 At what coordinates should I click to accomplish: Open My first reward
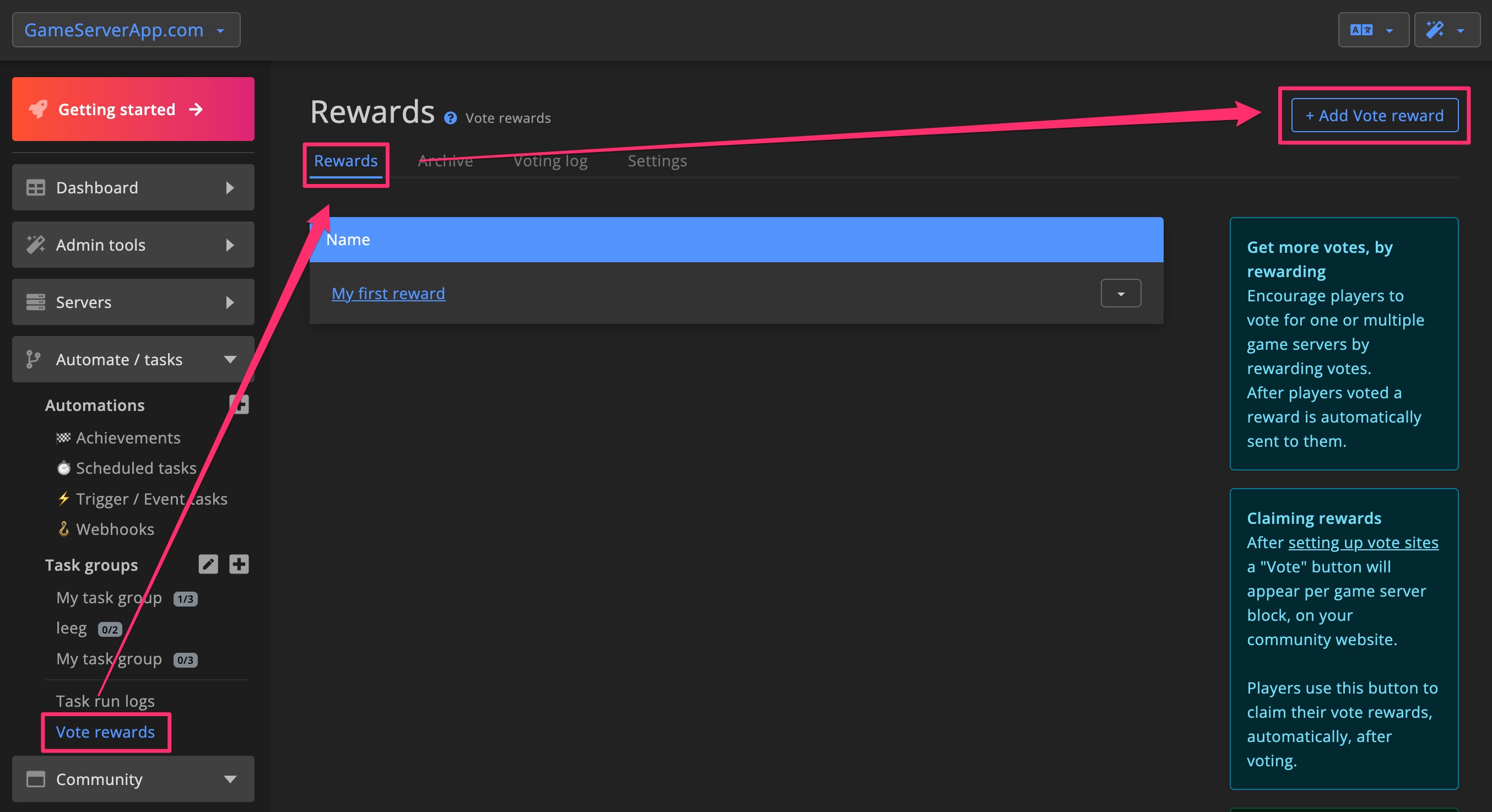coord(387,293)
